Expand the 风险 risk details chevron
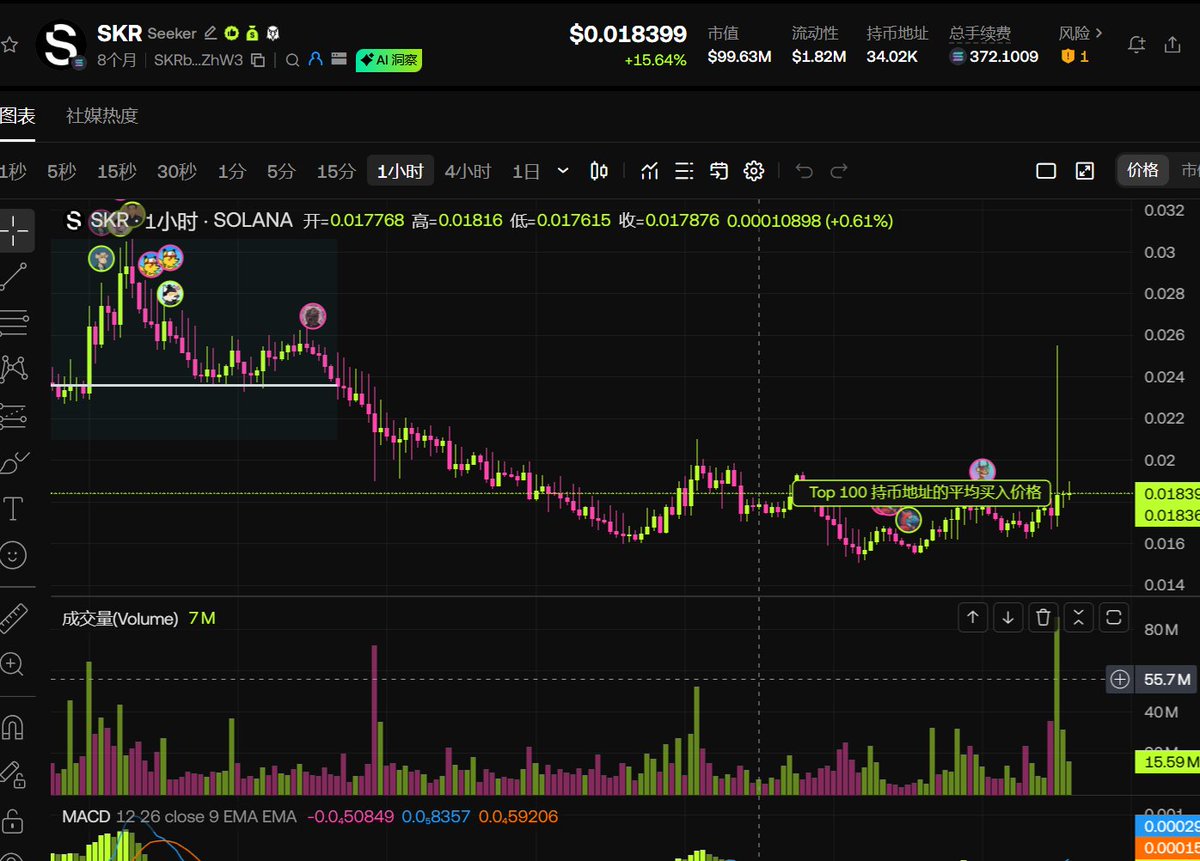The image size is (1200, 861). tap(1100, 33)
